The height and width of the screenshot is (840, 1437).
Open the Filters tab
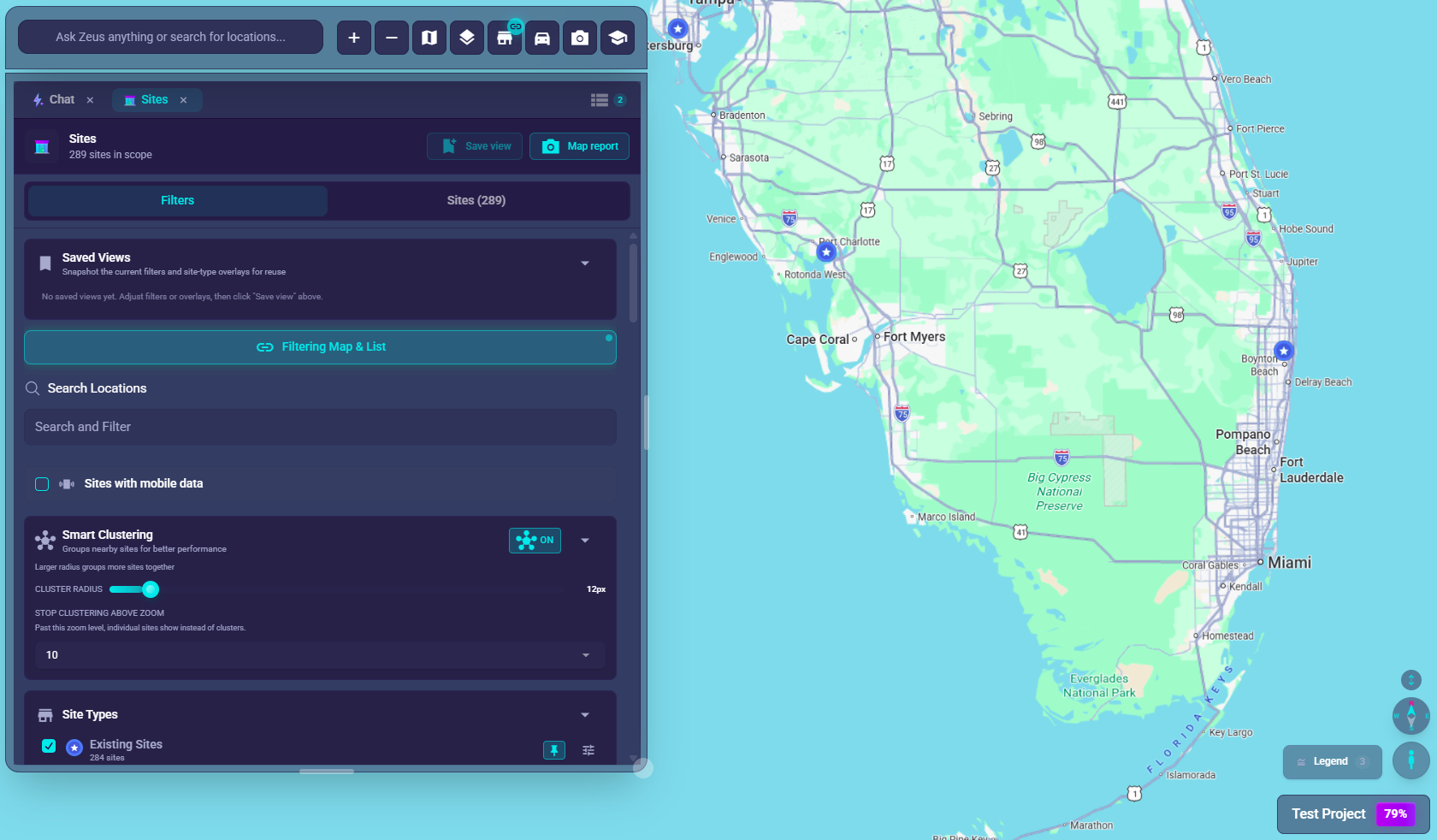(178, 201)
